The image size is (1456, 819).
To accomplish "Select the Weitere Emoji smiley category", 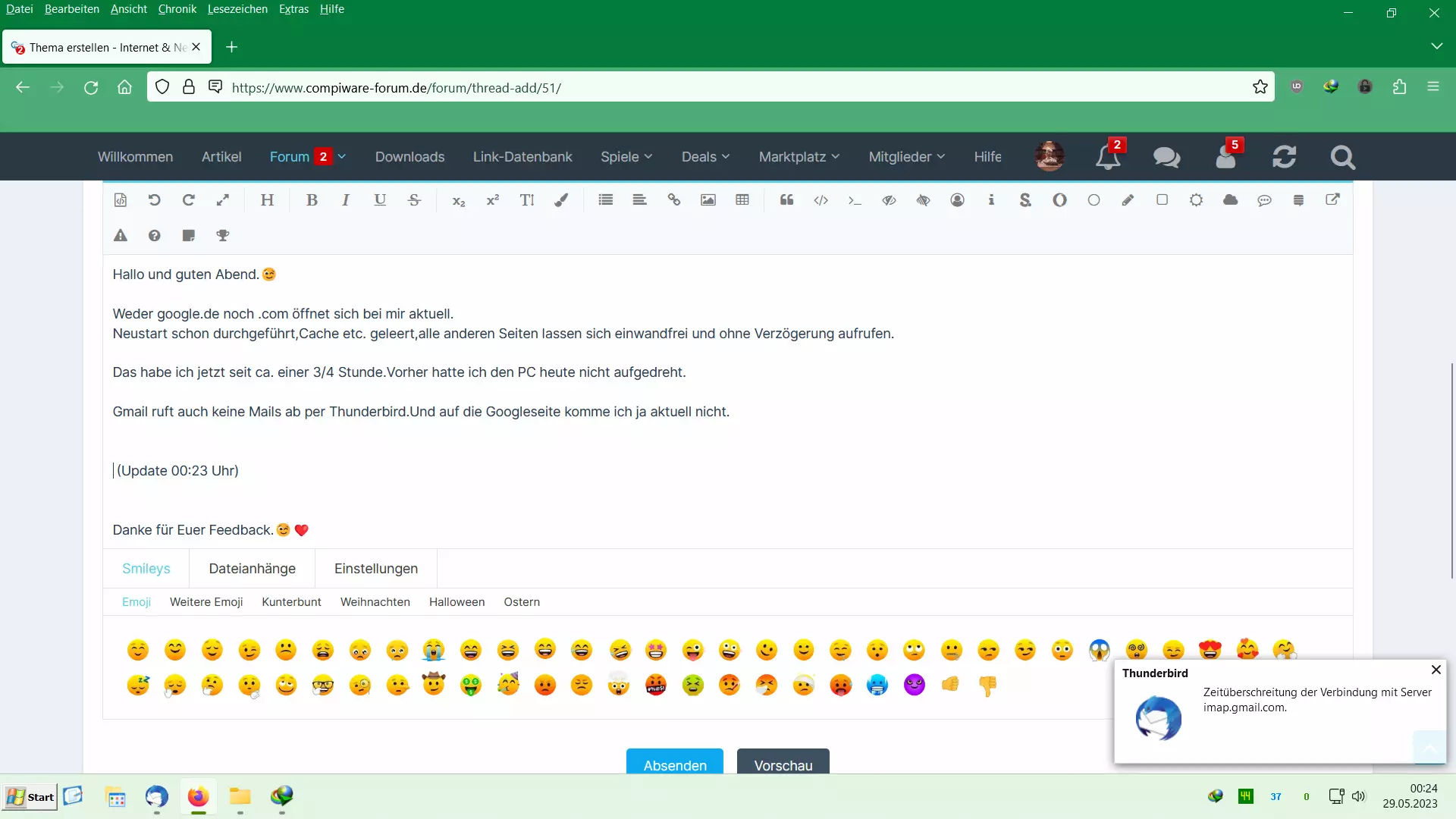I will pyautogui.click(x=206, y=602).
